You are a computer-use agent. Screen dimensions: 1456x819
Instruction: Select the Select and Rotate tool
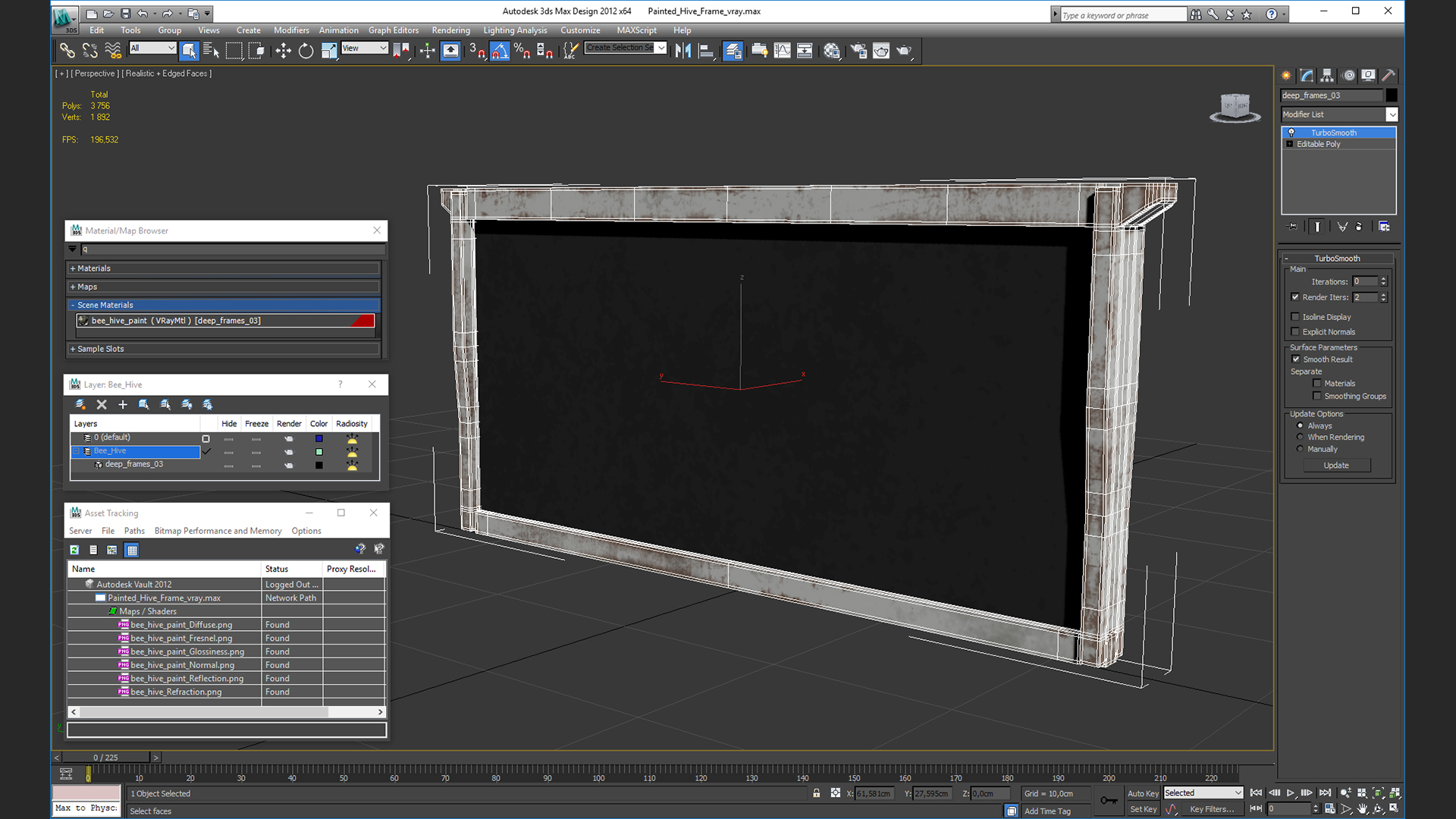pyautogui.click(x=306, y=51)
